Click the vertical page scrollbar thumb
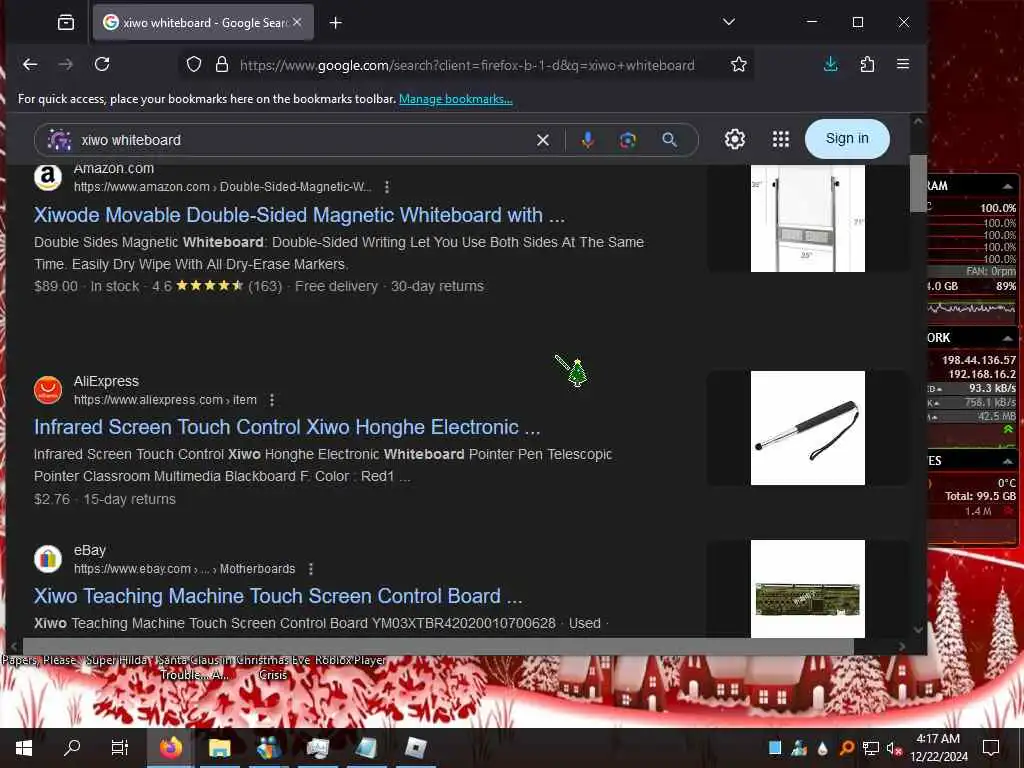Screen dimensions: 1024x768 pyautogui.click(x=918, y=184)
